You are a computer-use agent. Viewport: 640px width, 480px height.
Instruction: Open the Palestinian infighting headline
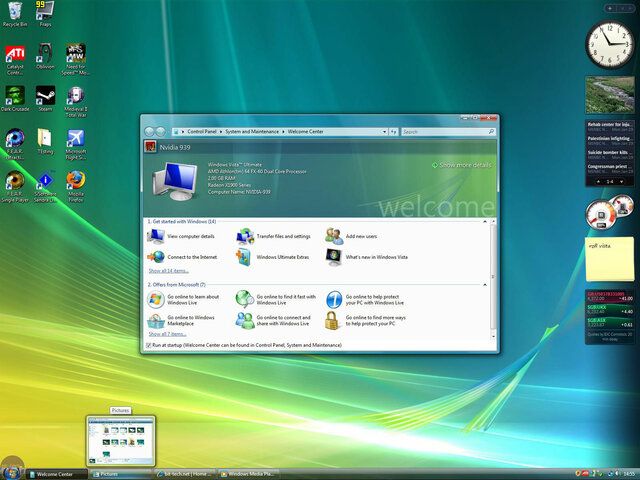610,141
